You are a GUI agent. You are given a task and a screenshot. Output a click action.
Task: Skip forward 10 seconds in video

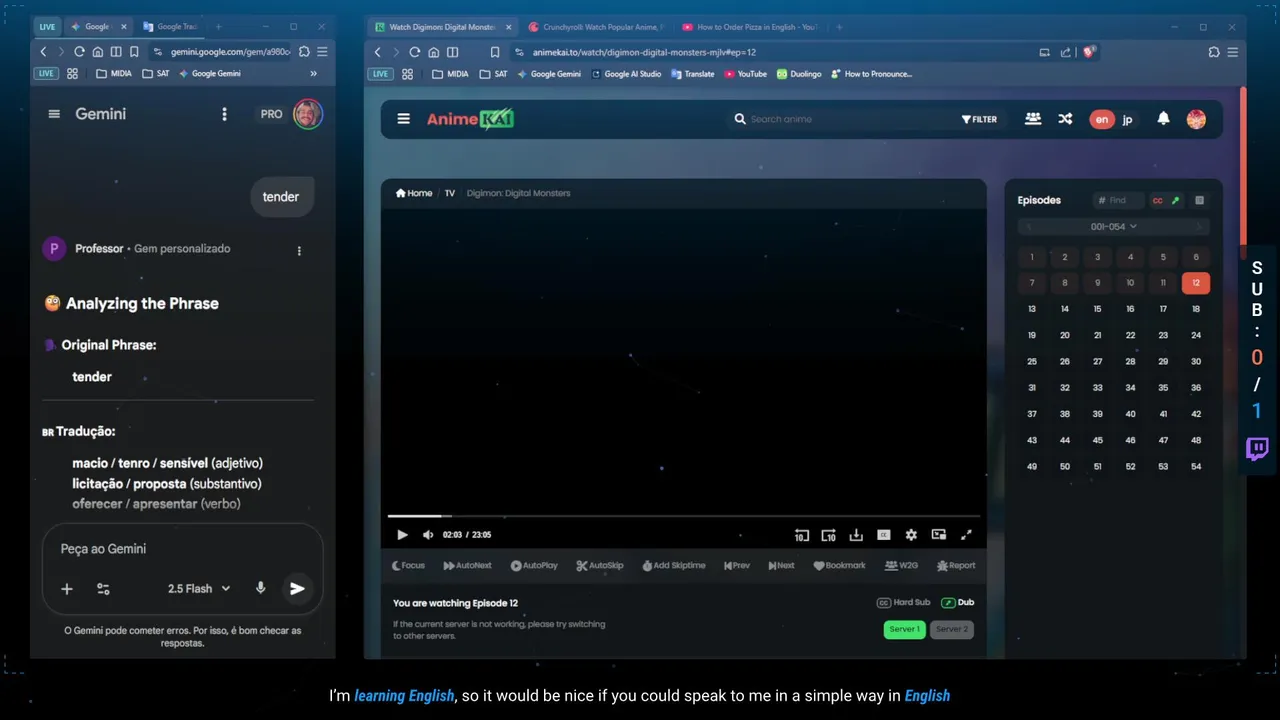pyautogui.click(x=828, y=535)
